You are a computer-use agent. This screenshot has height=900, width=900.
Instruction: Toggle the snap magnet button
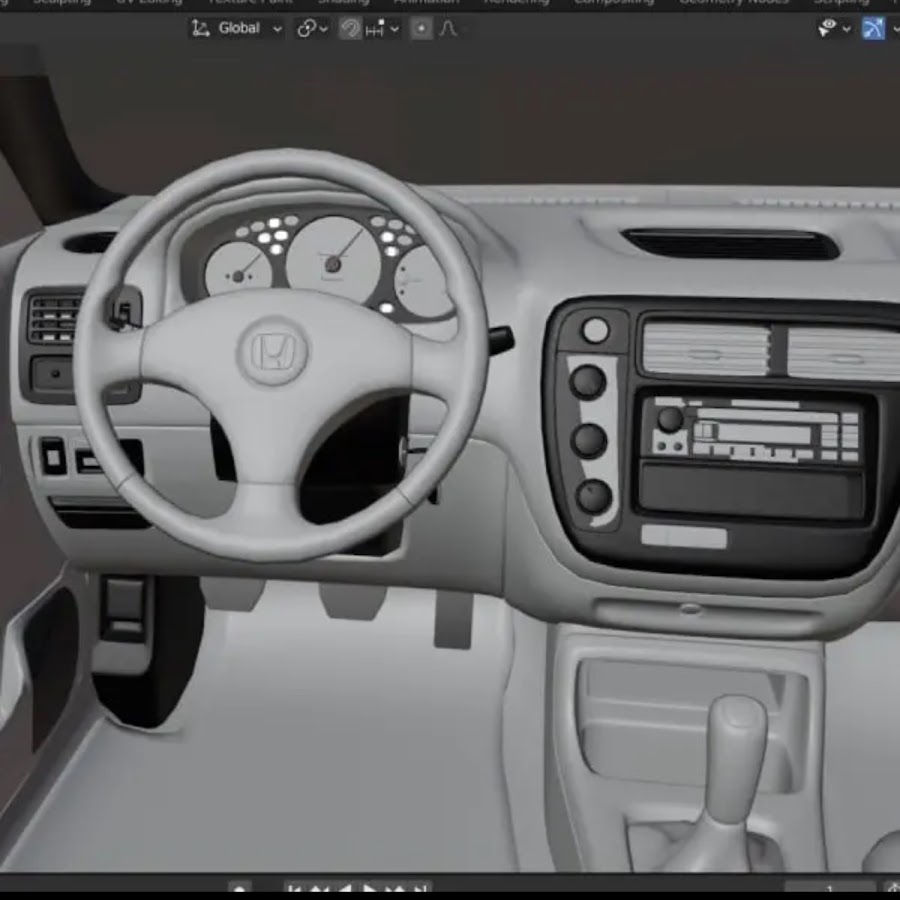coord(350,28)
